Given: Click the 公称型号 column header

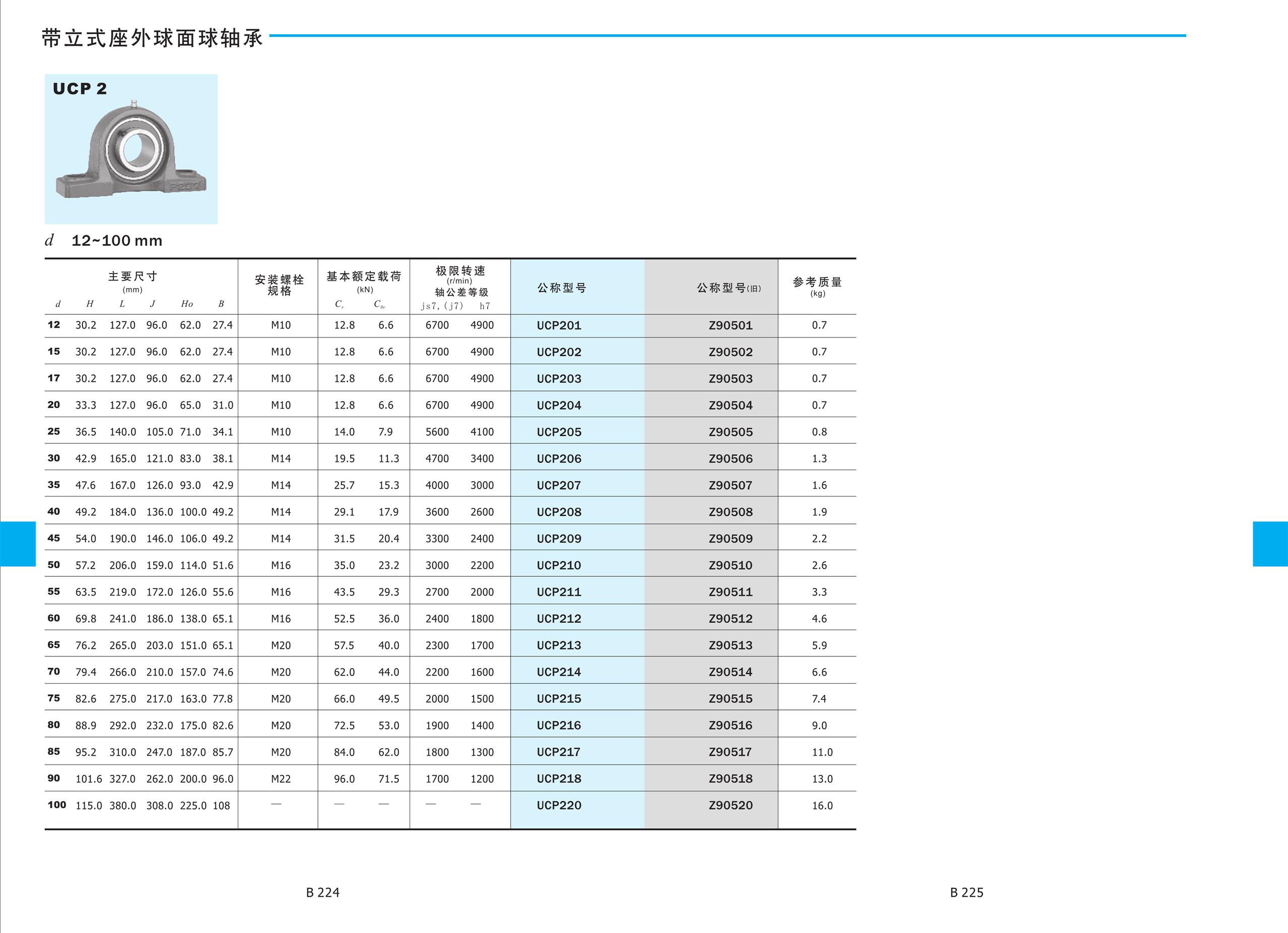Looking at the screenshot, I should pyautogui.click(x=562, y=288).
